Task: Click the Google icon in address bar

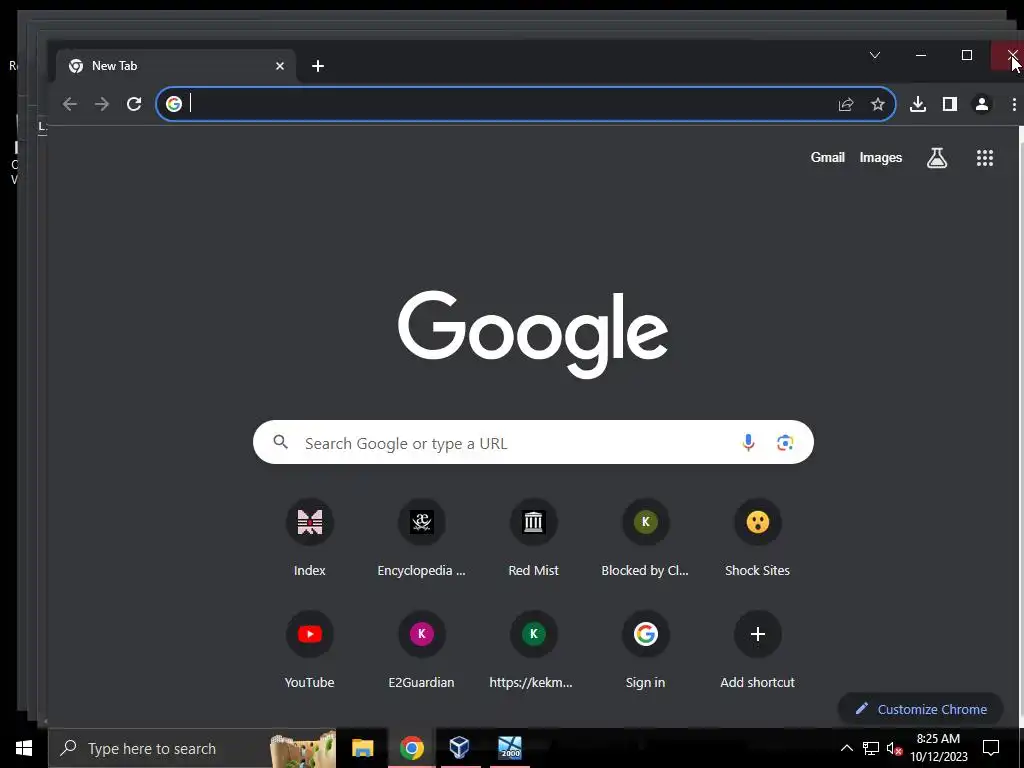Action: [174, 104]
